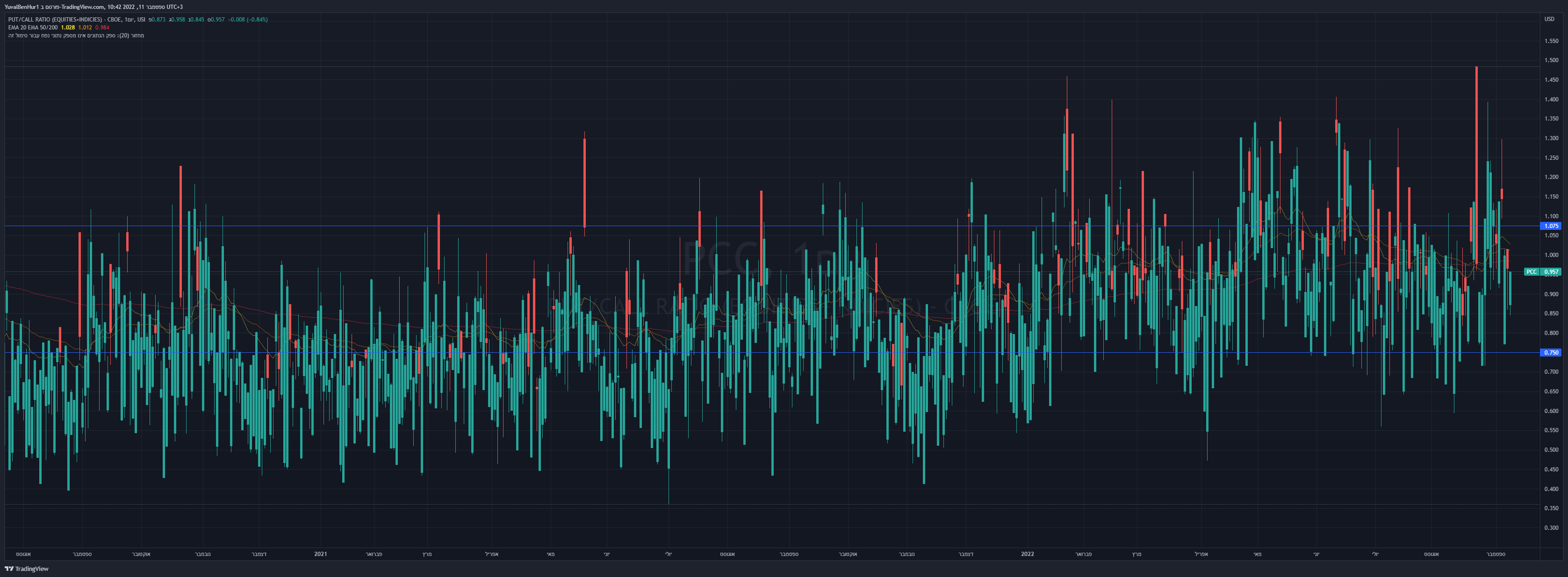
Task: Select the EMA 20 EMA 50/200 indicator legend
Action: [x=33, y=28]
